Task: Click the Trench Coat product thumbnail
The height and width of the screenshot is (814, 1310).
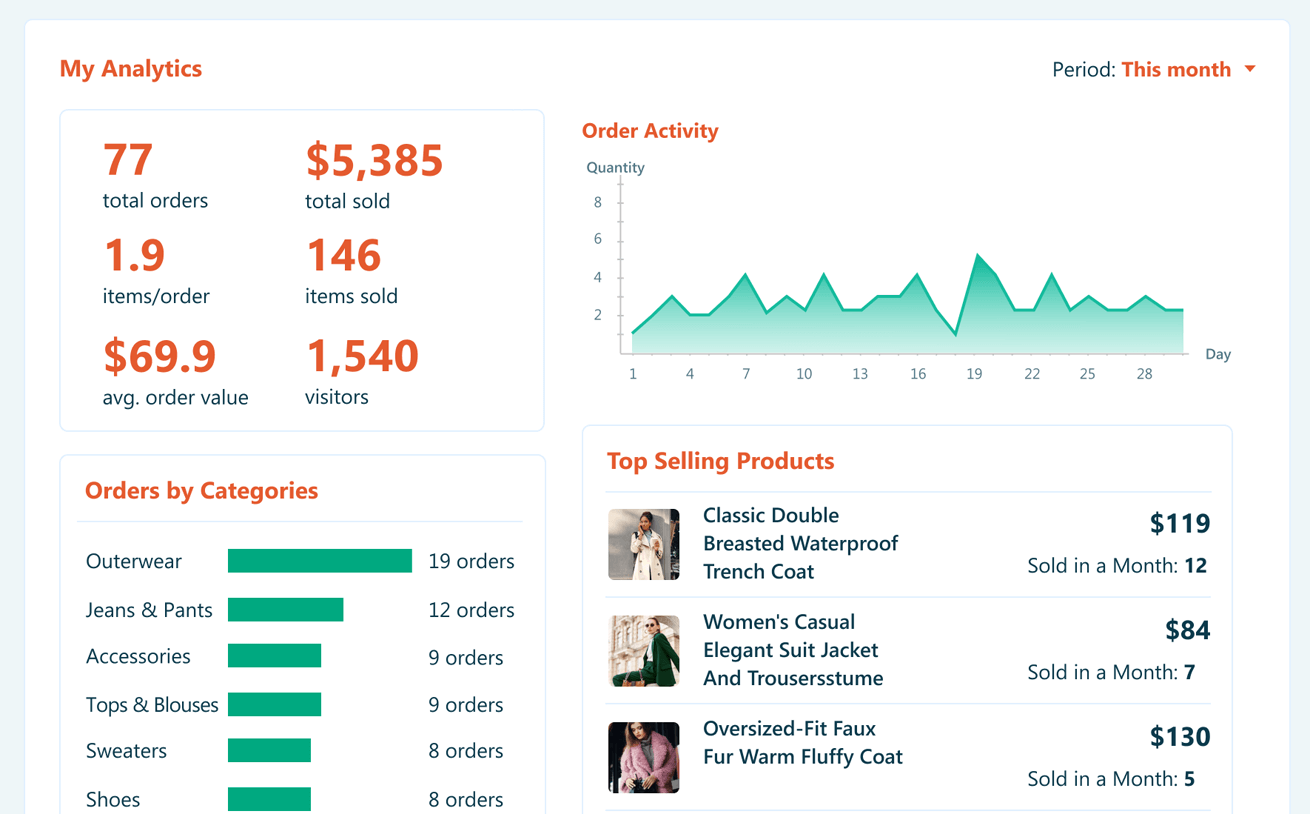Action: (x=644, y=544)
